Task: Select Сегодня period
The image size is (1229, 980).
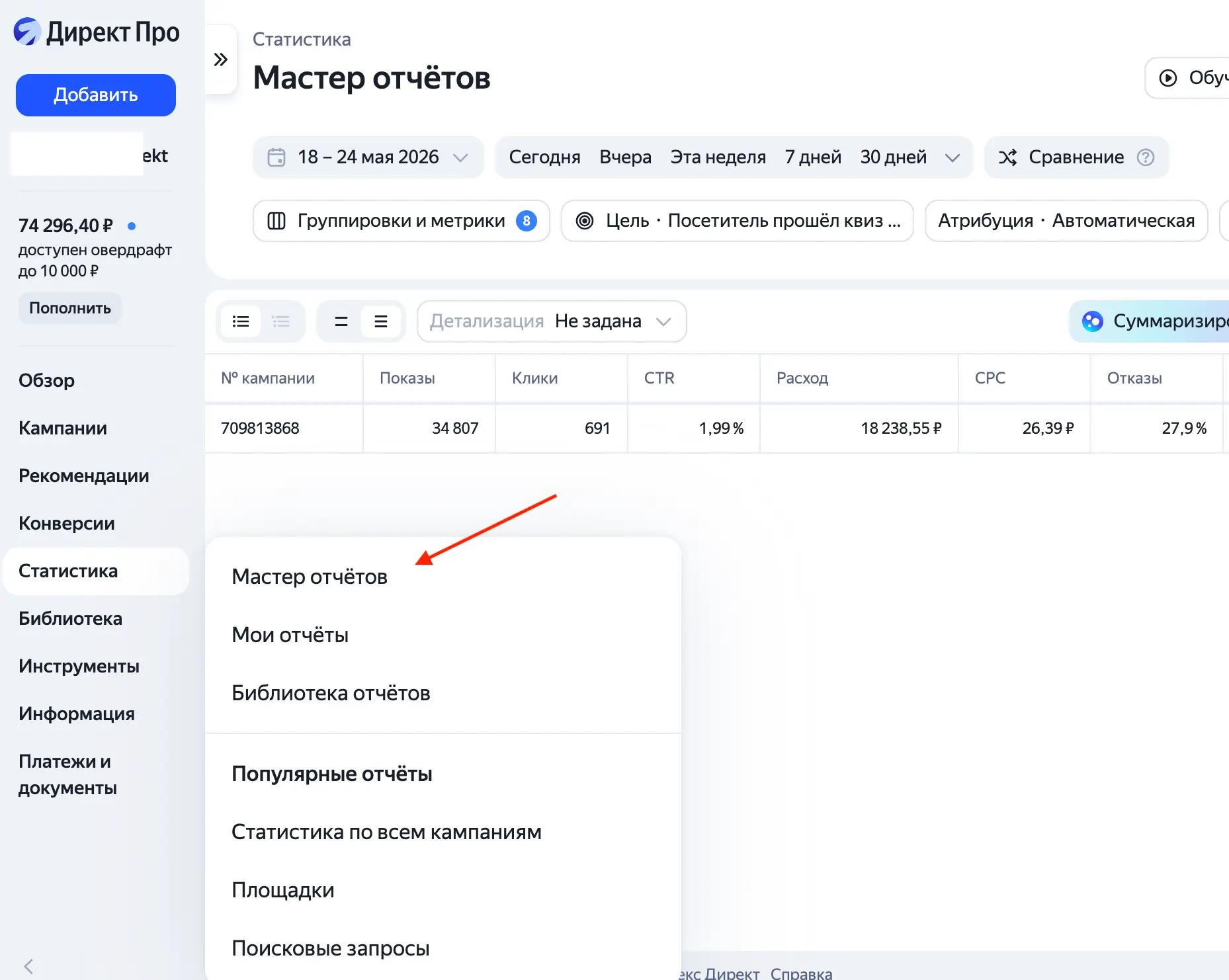Action: [x=544, y=157]
